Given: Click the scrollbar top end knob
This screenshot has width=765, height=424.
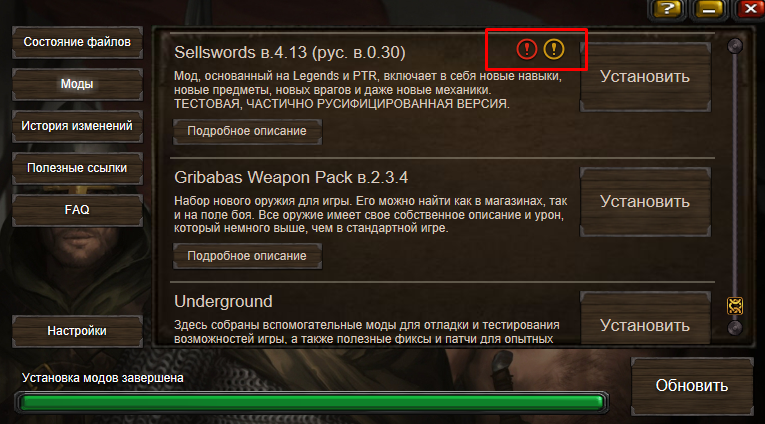Looking at the screenshot, I should pos(735,46).
